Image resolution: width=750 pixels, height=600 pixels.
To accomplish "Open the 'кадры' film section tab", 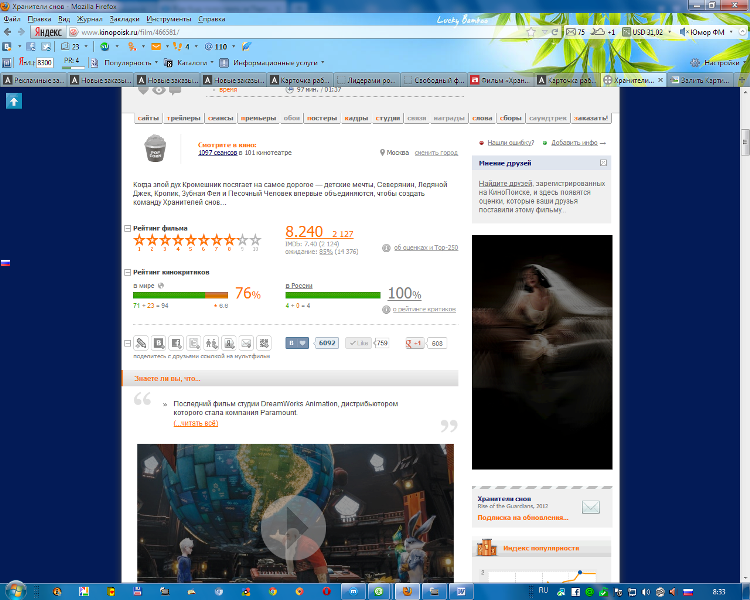I will point(356,118).
